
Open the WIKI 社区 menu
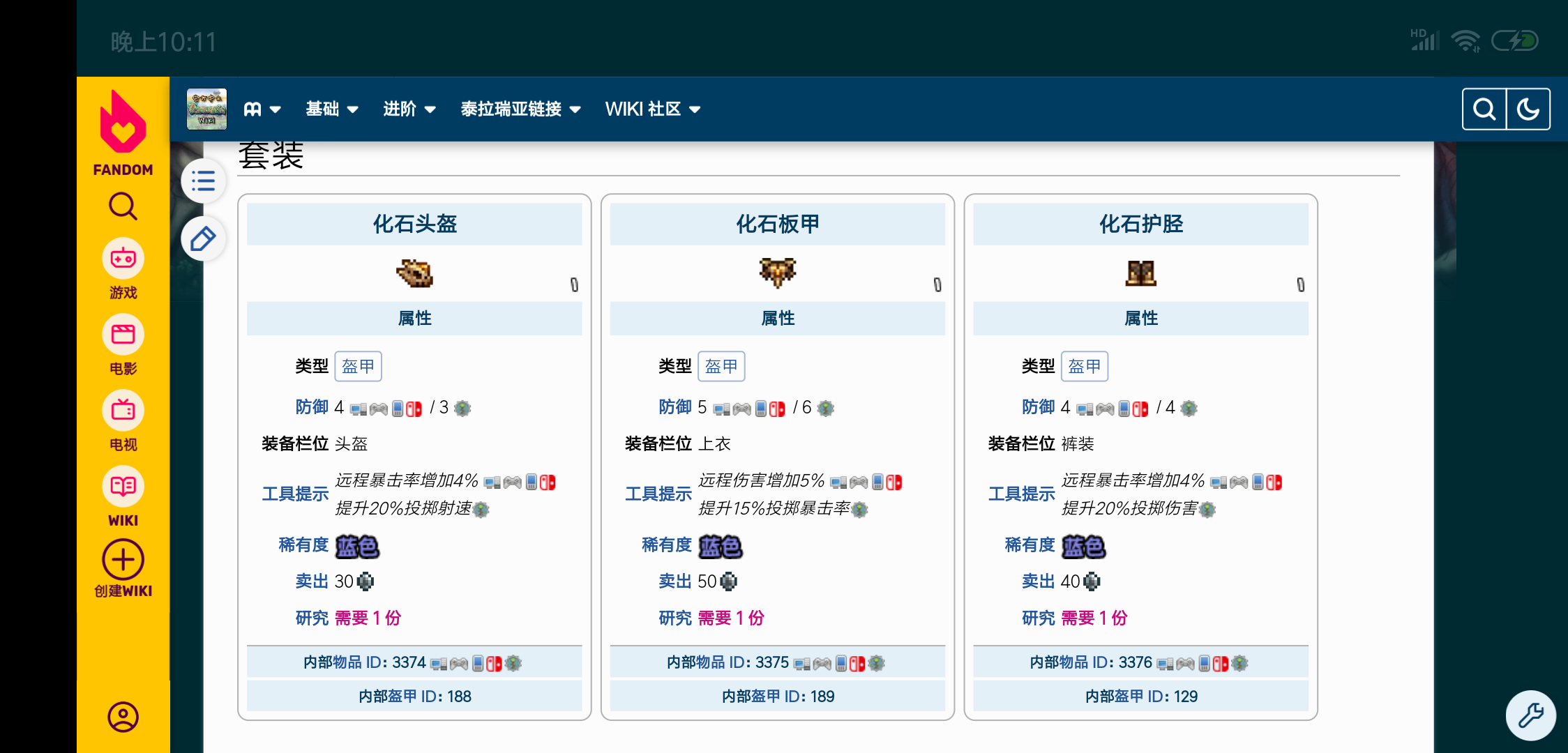click(x=653, y=109)
